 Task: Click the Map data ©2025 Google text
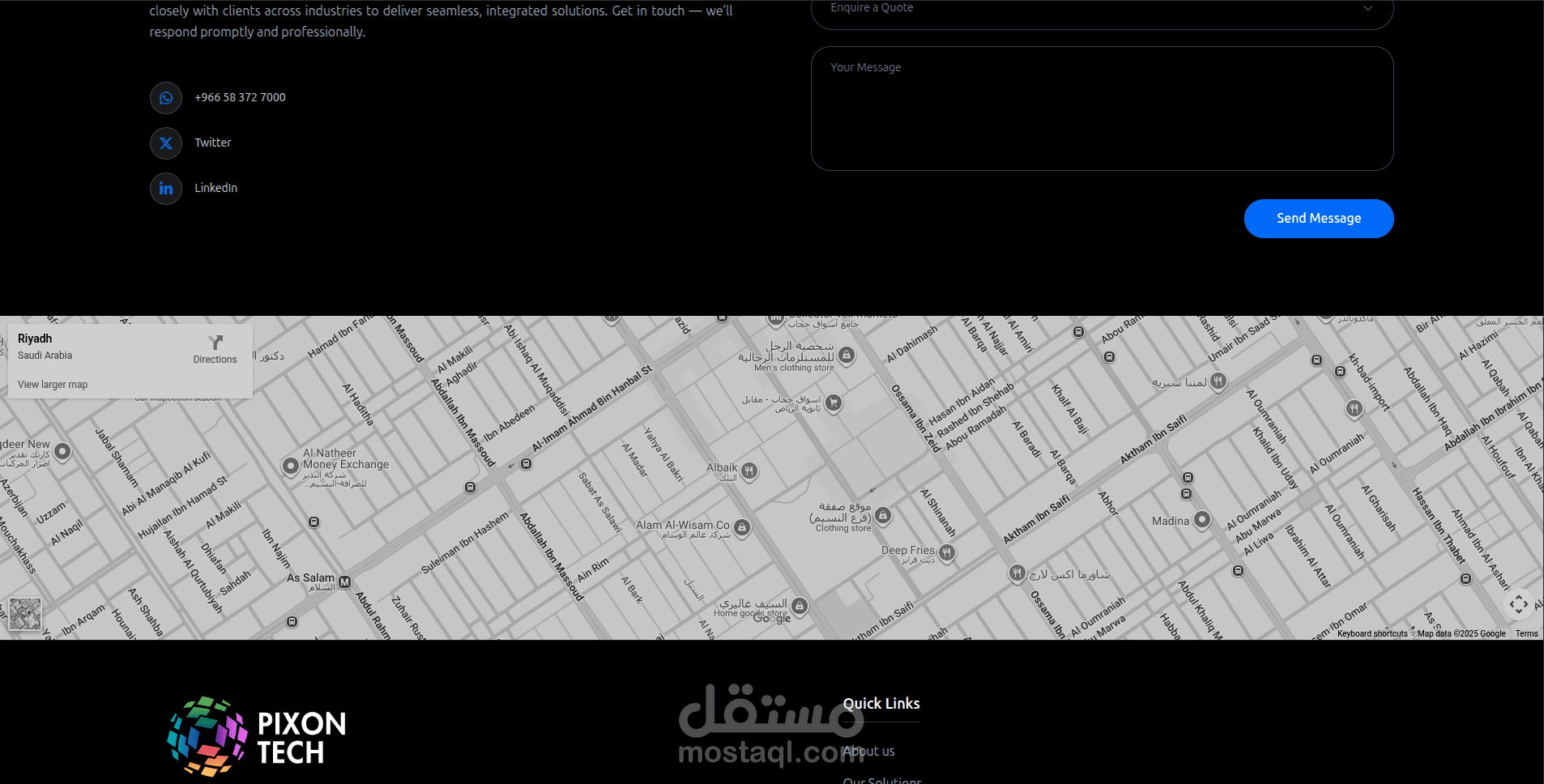(1461, 634)
